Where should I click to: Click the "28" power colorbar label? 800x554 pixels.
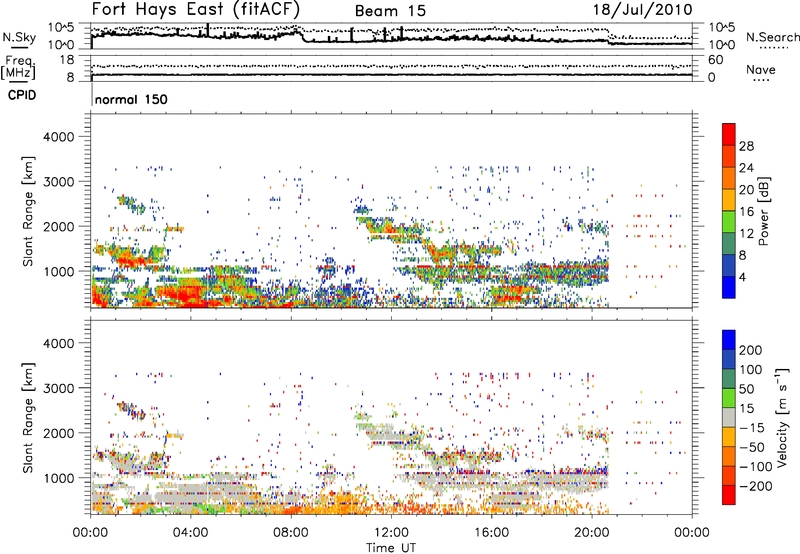pyautogui.click(x=746, y=146)
